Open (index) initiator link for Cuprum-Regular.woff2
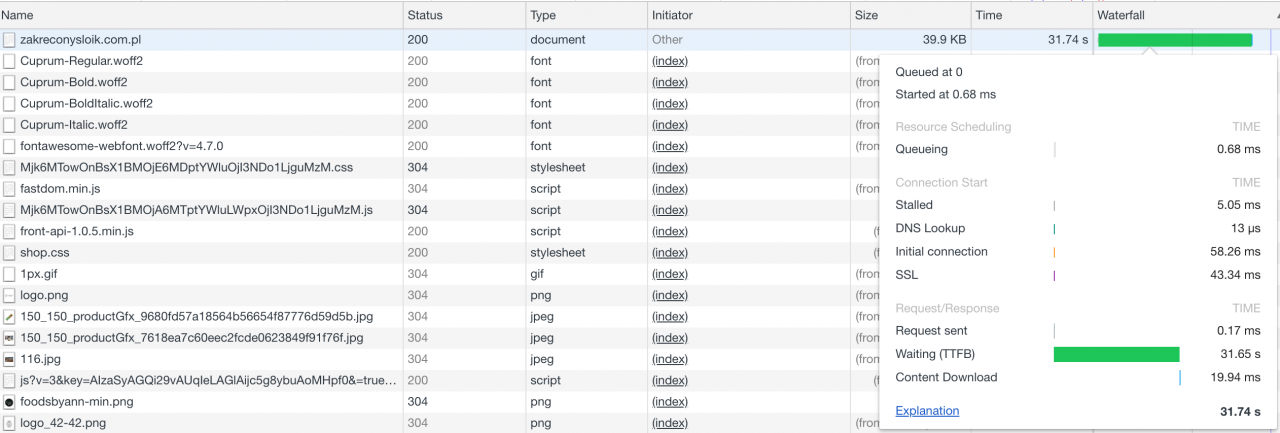1280x433 pixels. (x=670, y=61)
